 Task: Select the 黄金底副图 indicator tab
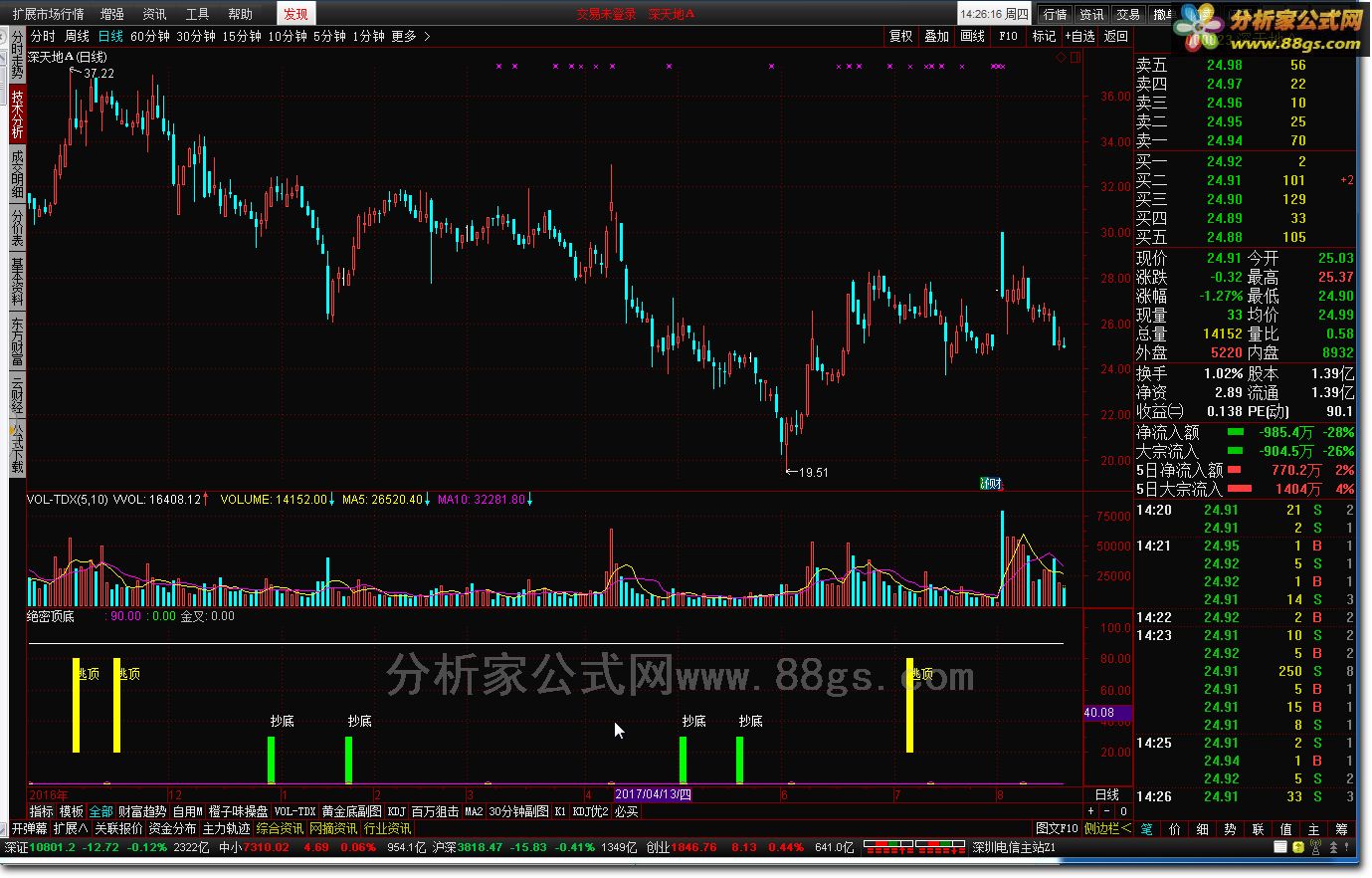(x=352, y=811)
